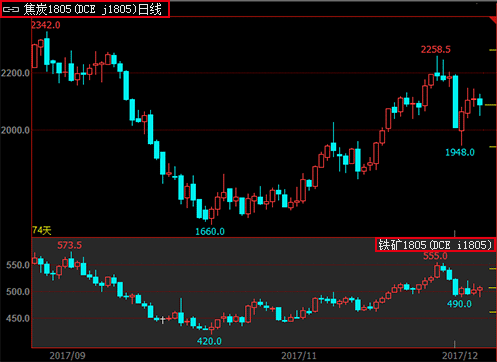Click the 2017/12 date axis label

(x=460, y=356)
